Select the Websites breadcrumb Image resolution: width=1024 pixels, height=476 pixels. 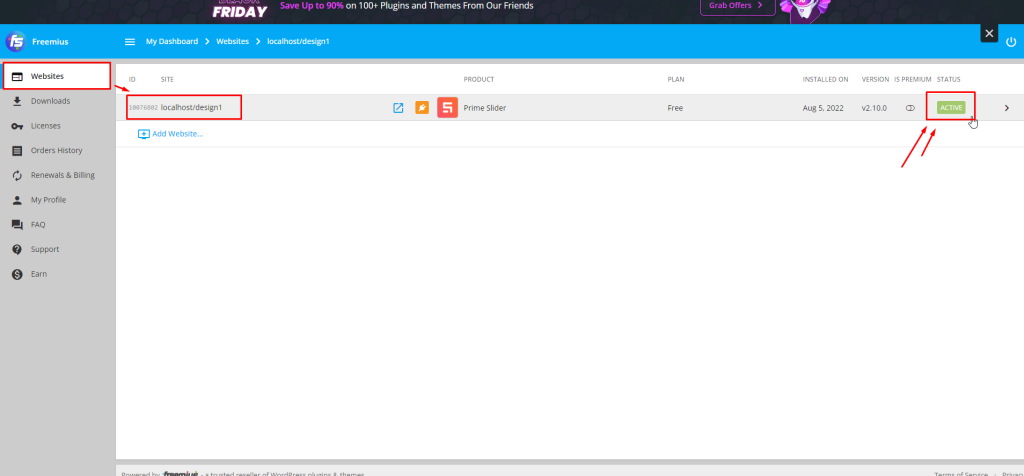(x=232, y=42)
